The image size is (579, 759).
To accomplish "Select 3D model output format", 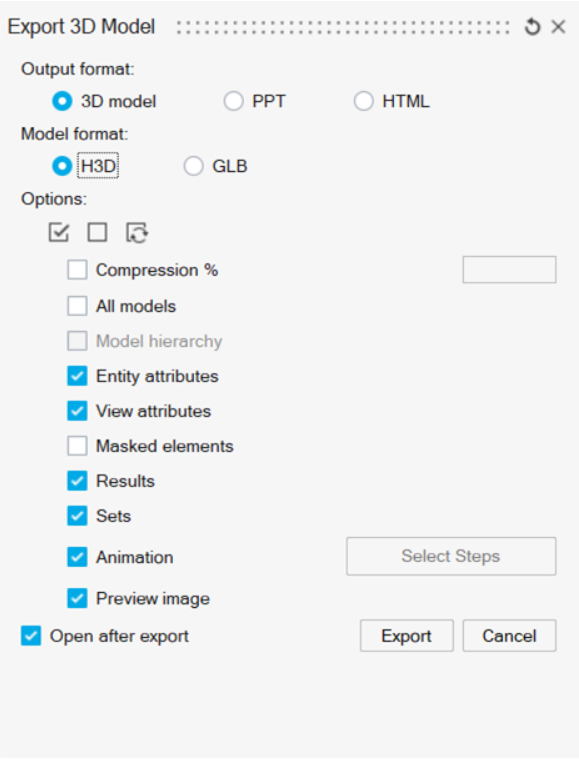I will pos(62,102).
